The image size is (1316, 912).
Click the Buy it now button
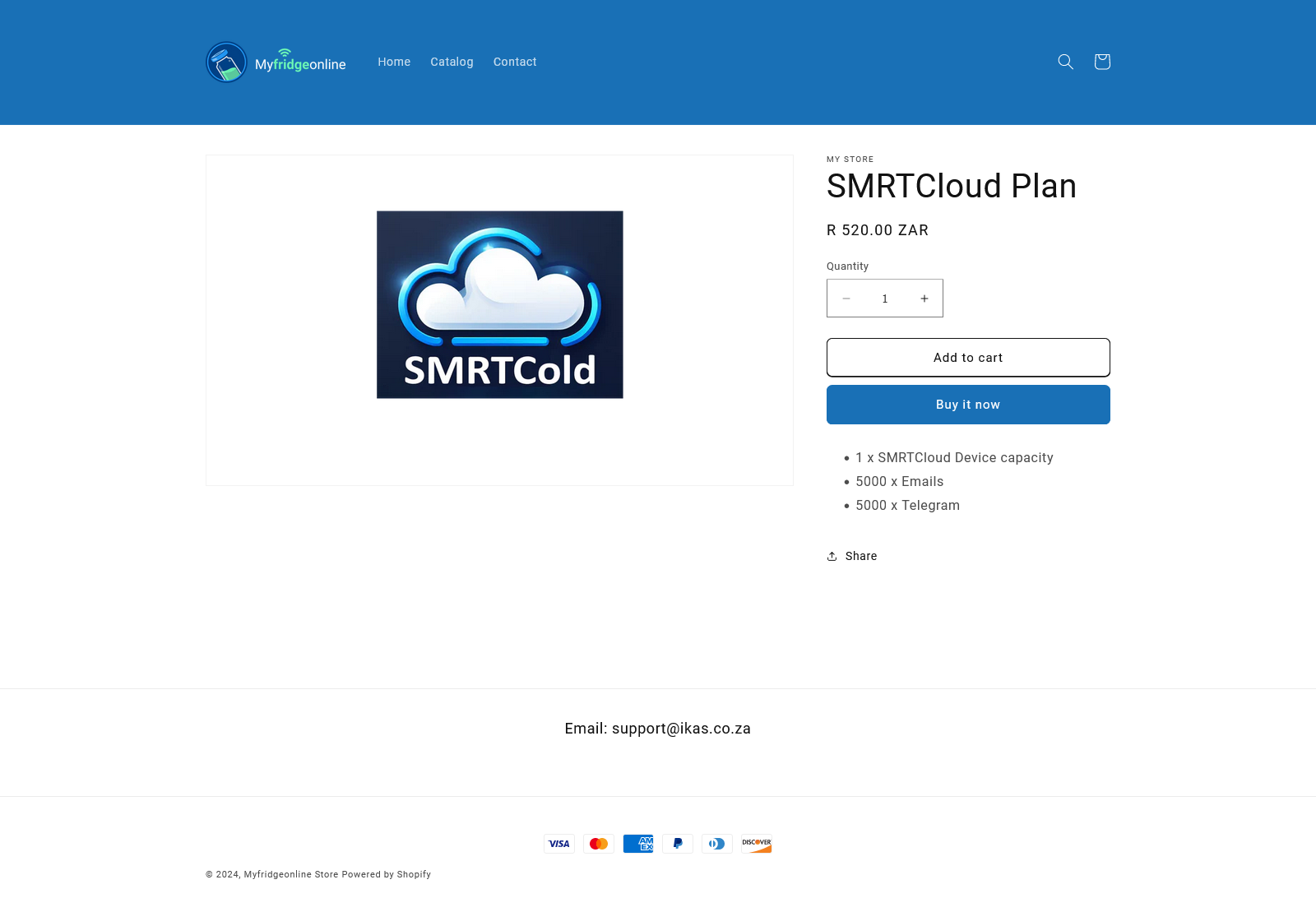point(968,405)
